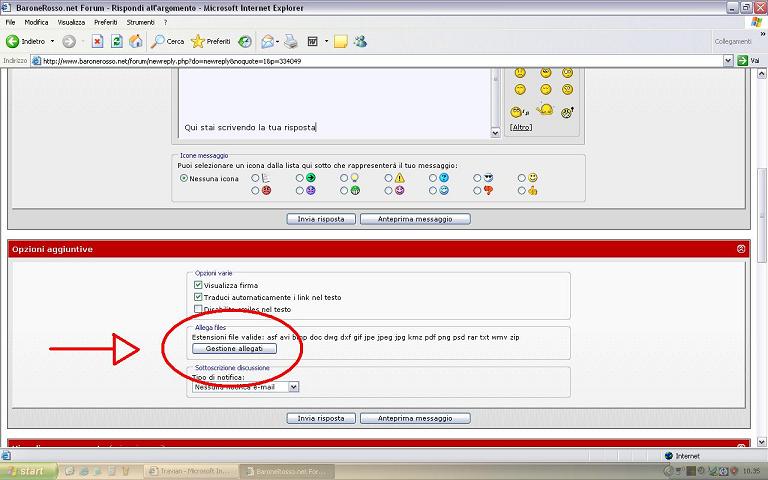Select the warning triangle message icon option
768x480 pixels.
[x=386, y=178]
